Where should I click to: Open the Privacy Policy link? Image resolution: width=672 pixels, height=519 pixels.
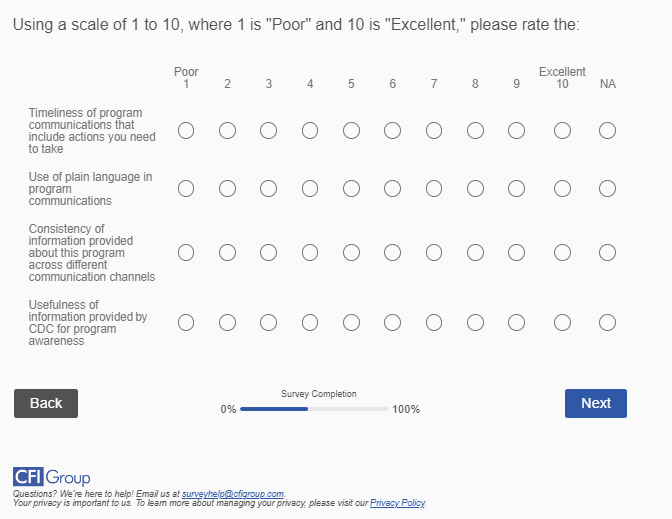coord(397,502)
